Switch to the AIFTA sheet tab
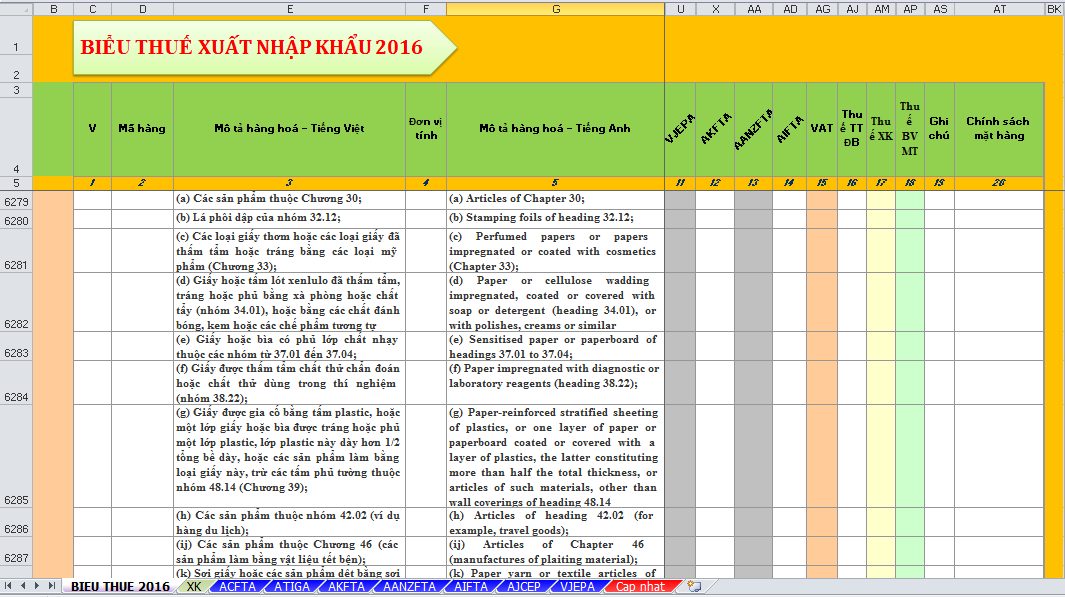Screen dimensions: 1065x597 click(471, 586)
